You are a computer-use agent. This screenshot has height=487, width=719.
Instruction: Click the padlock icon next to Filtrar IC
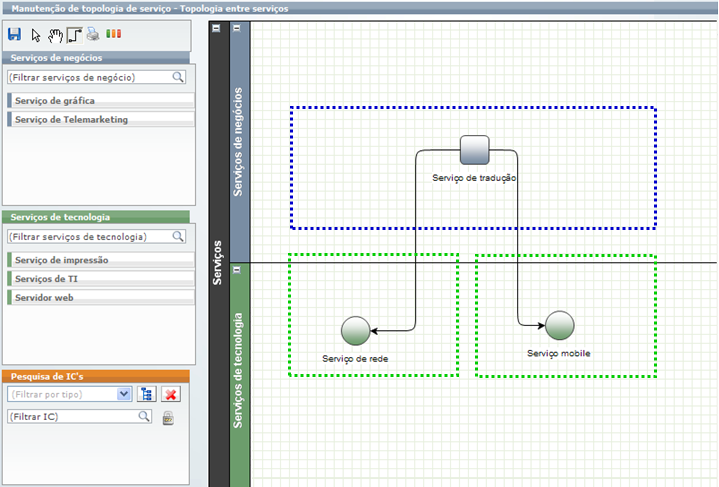click(168, 418)
